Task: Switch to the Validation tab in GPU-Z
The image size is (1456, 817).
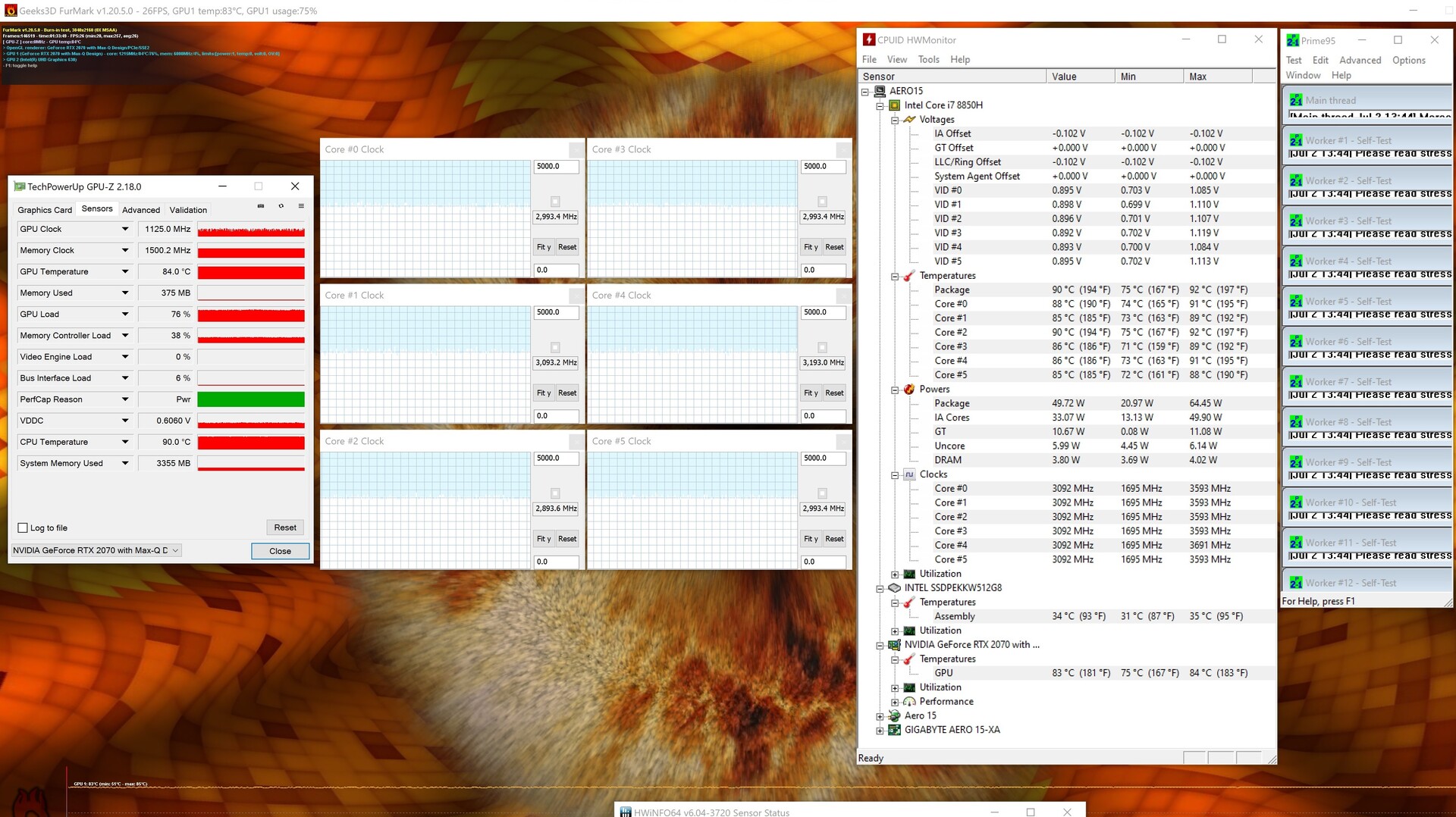Action: (x=188, y=210)
